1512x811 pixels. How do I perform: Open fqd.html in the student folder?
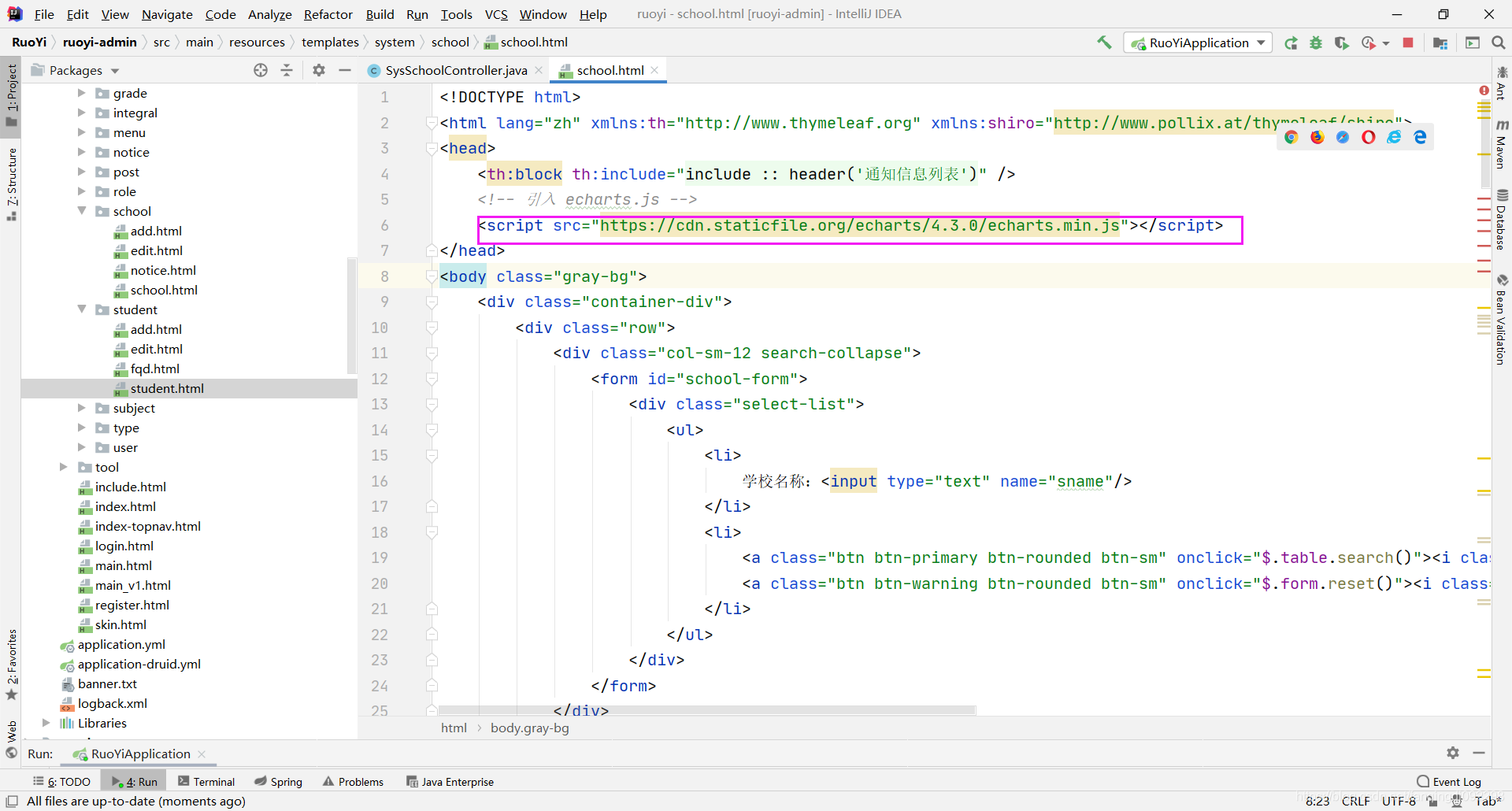pos(154,368)
